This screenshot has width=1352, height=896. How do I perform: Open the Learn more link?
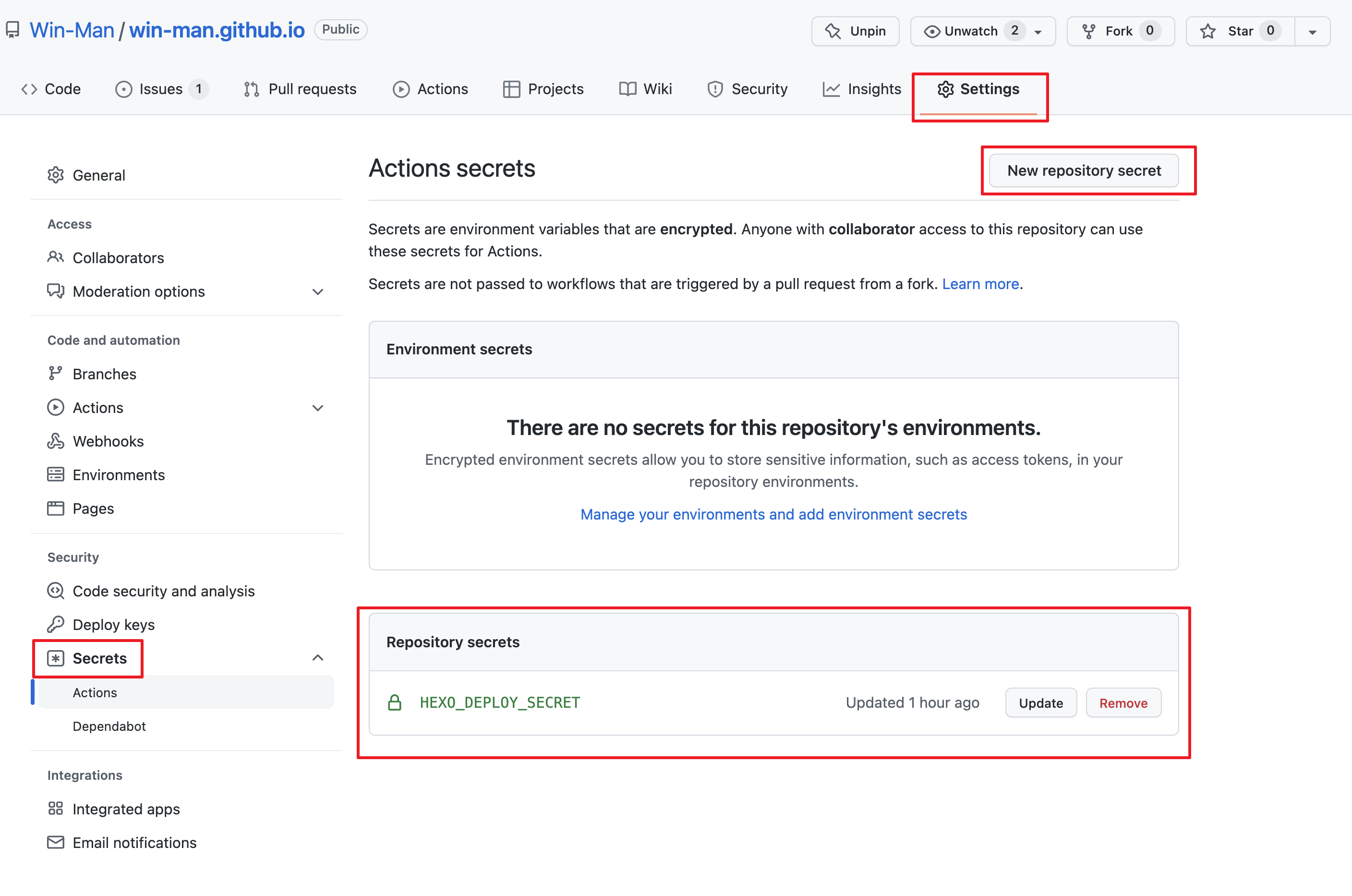(980, 284)
